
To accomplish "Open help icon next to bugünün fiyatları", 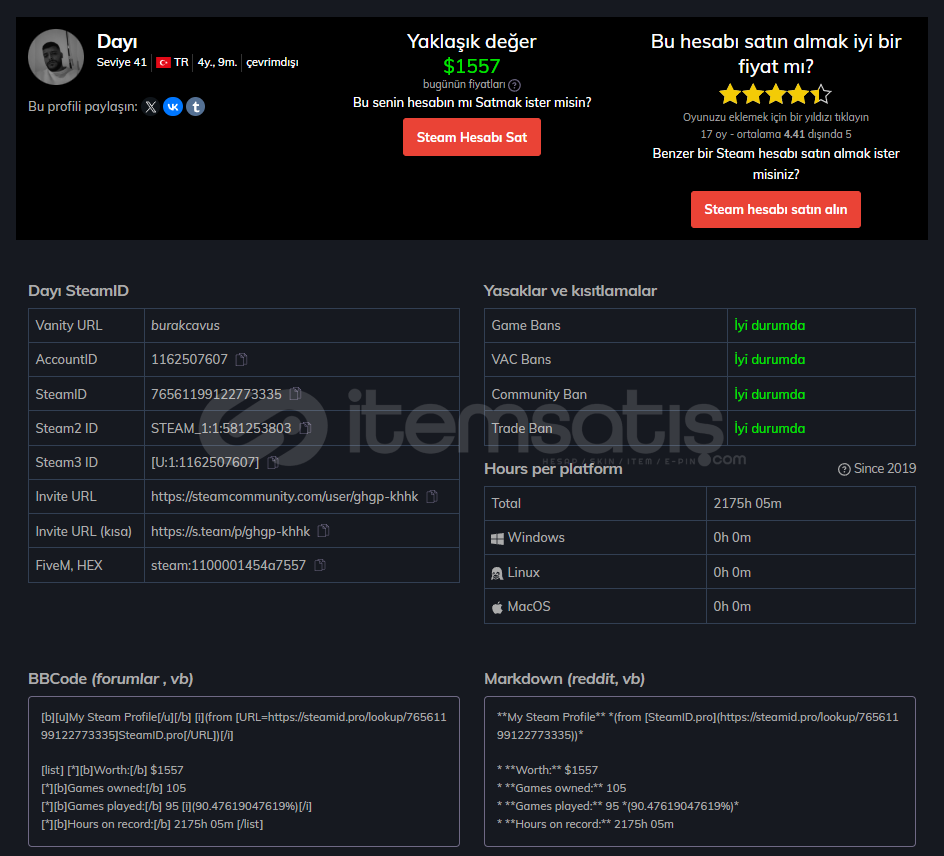I will pyautogui.click(x=514, y=85).
